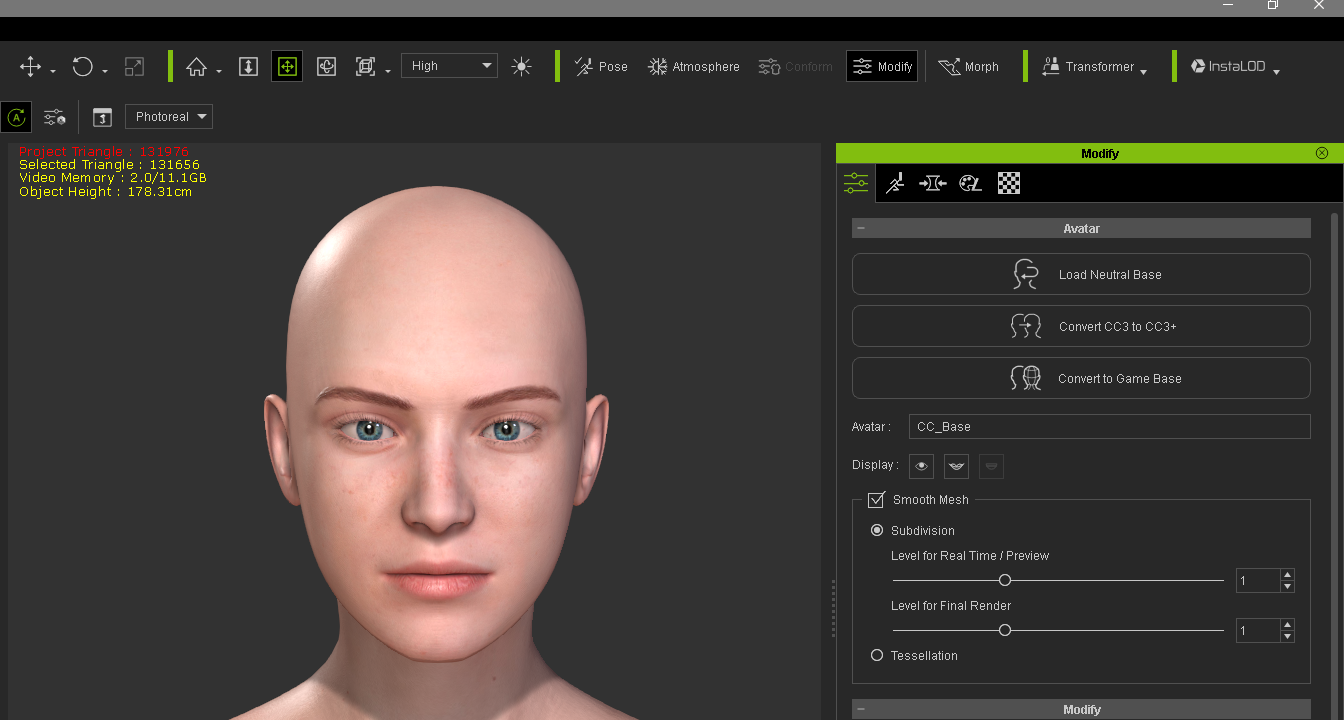
Task: Open the Atmosphere settings
Action: [694, 67]
